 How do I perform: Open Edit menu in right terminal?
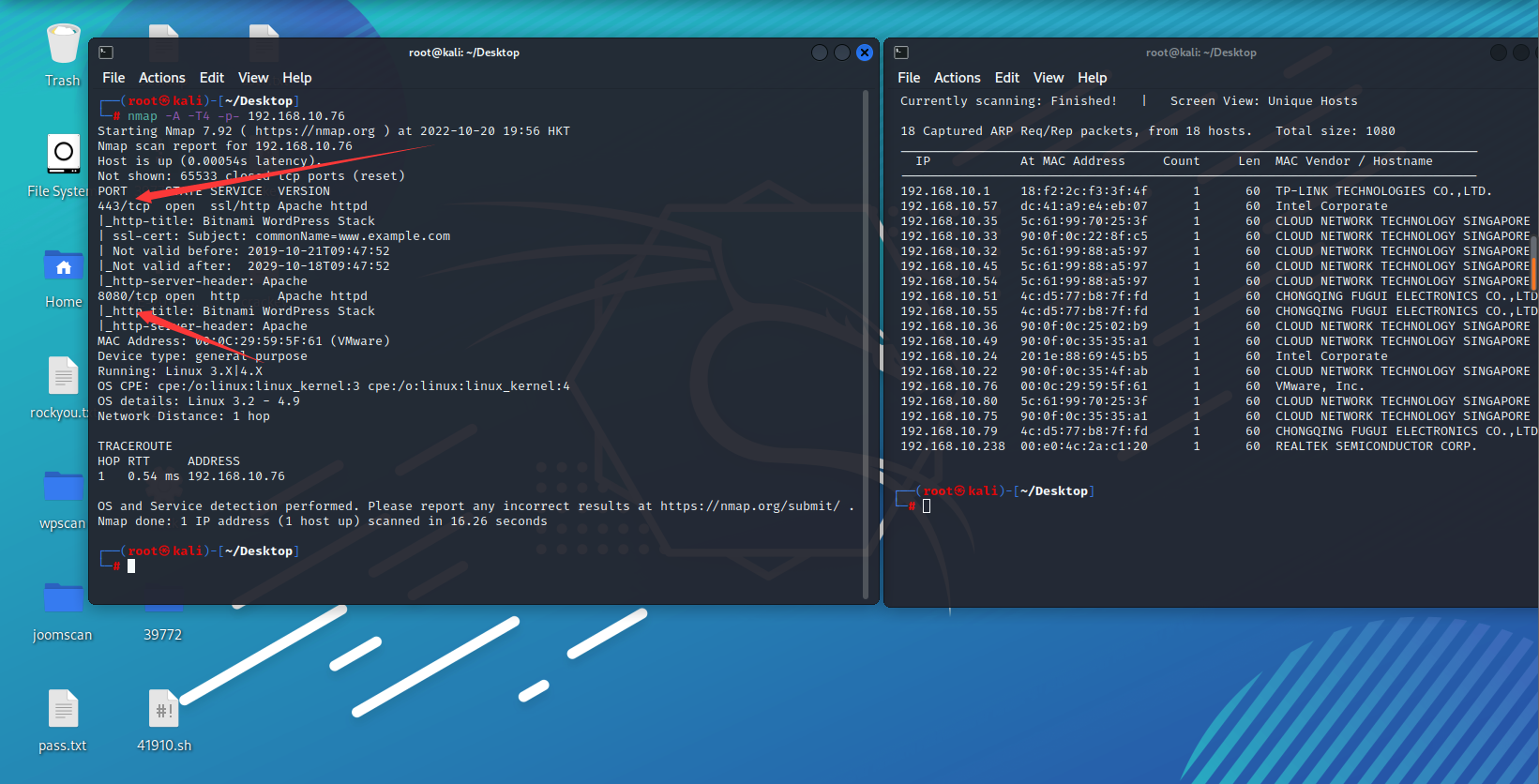coord(1007,78)
